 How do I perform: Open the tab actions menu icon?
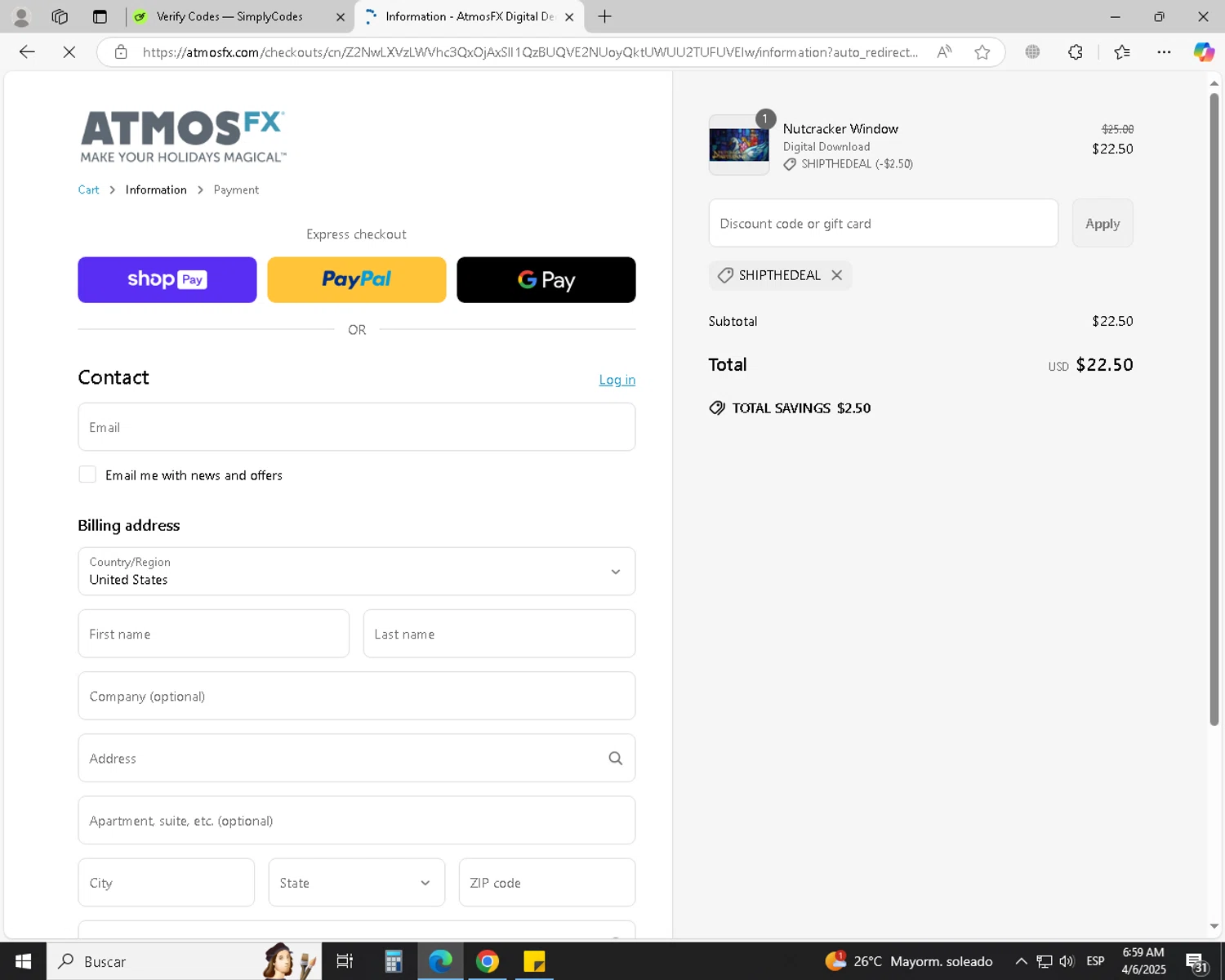[100, 16]
